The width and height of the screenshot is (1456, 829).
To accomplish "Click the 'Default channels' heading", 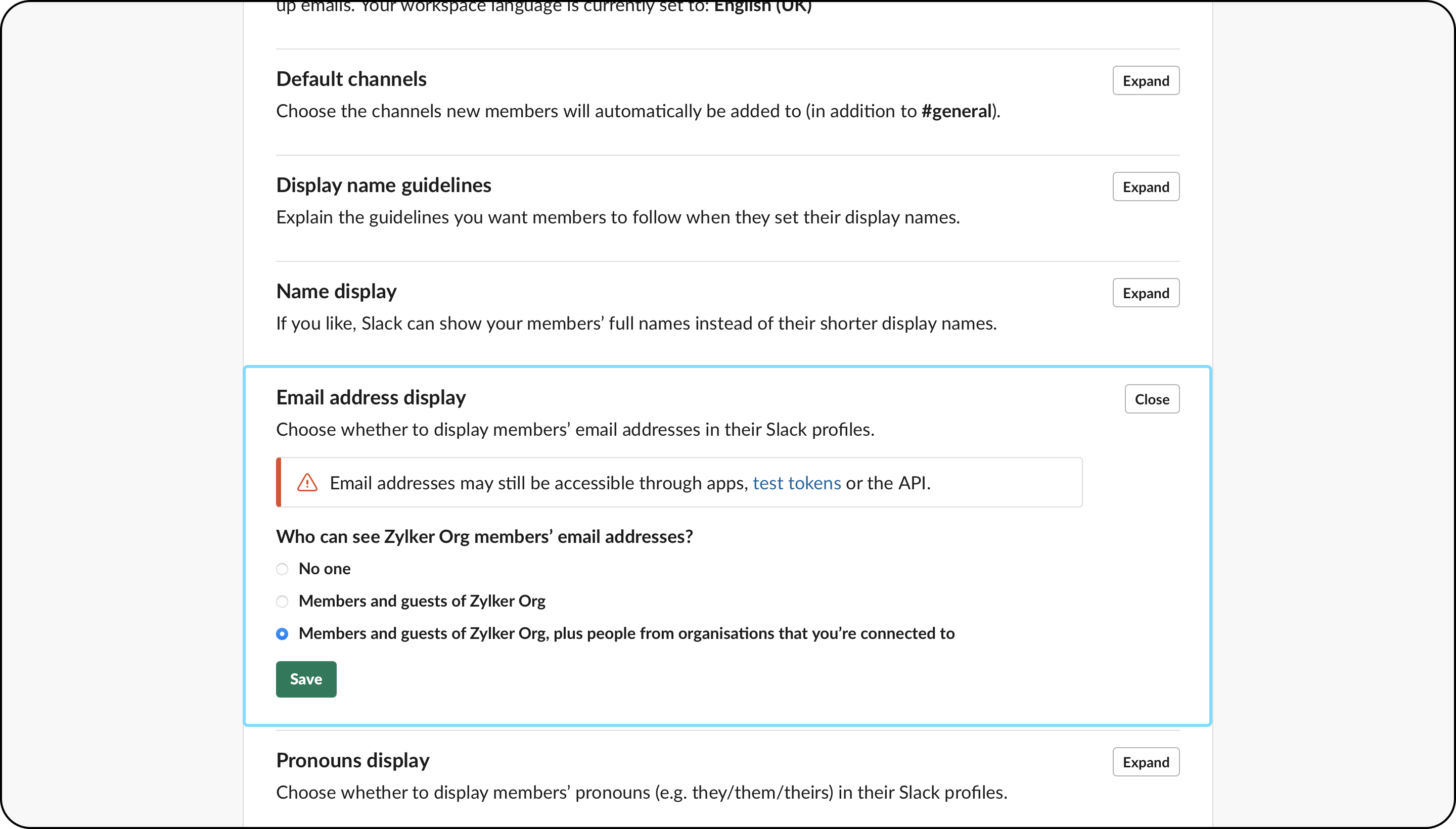I will pos(351,79).
